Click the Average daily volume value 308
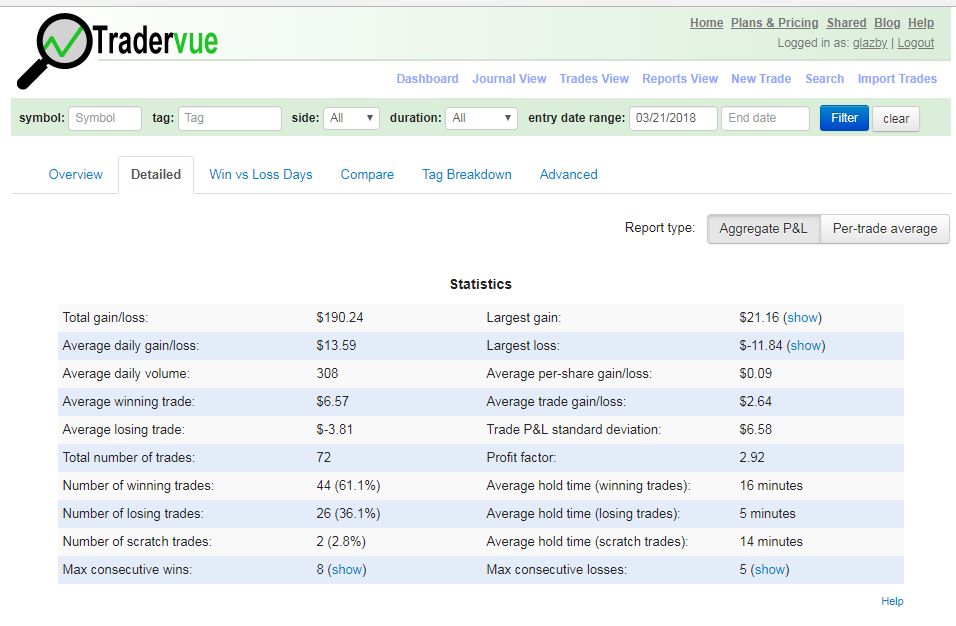This screenshot has height=626, width=956. (x=327, y=374)
